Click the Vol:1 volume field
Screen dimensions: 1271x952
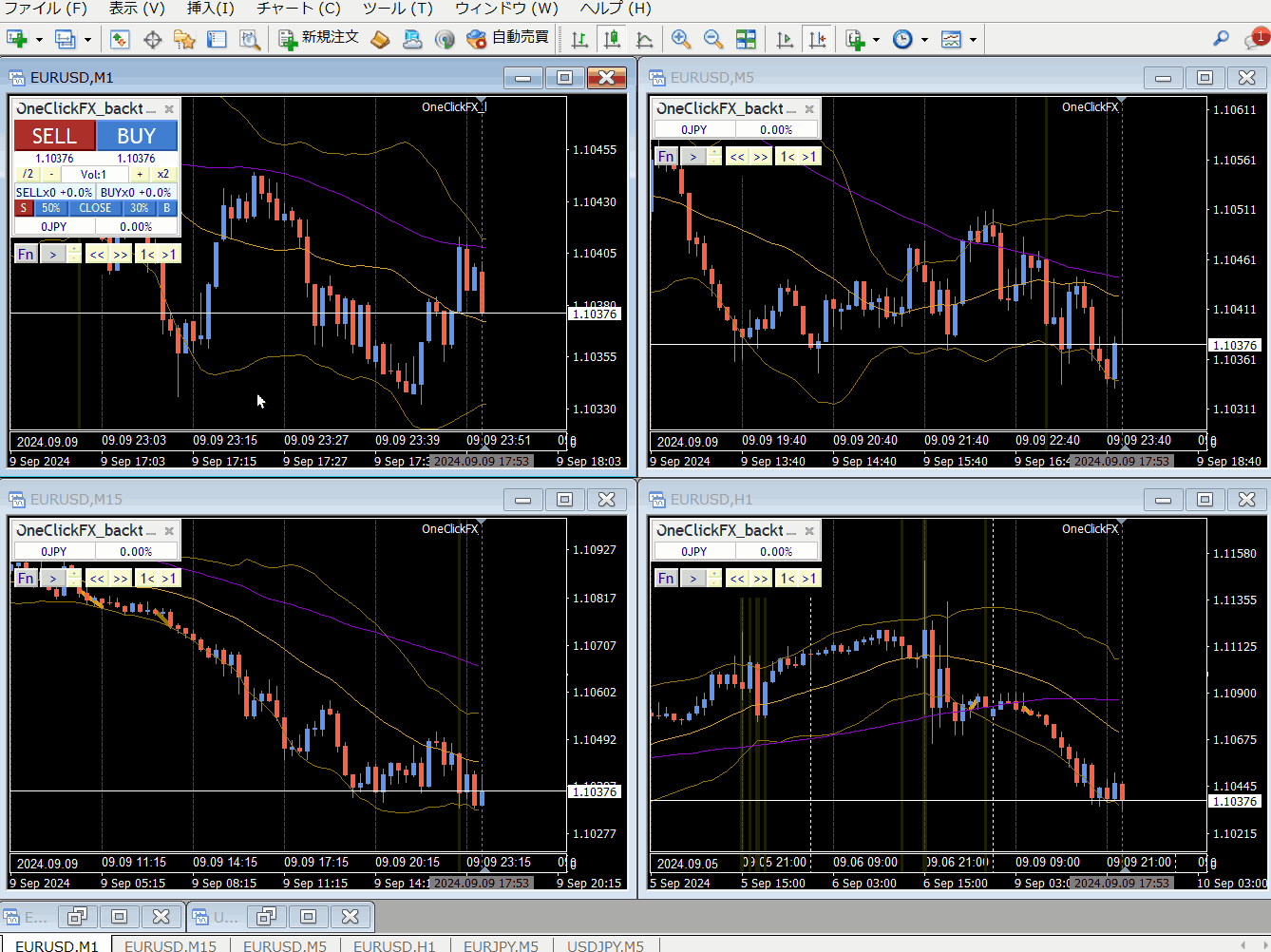(94, 175)
